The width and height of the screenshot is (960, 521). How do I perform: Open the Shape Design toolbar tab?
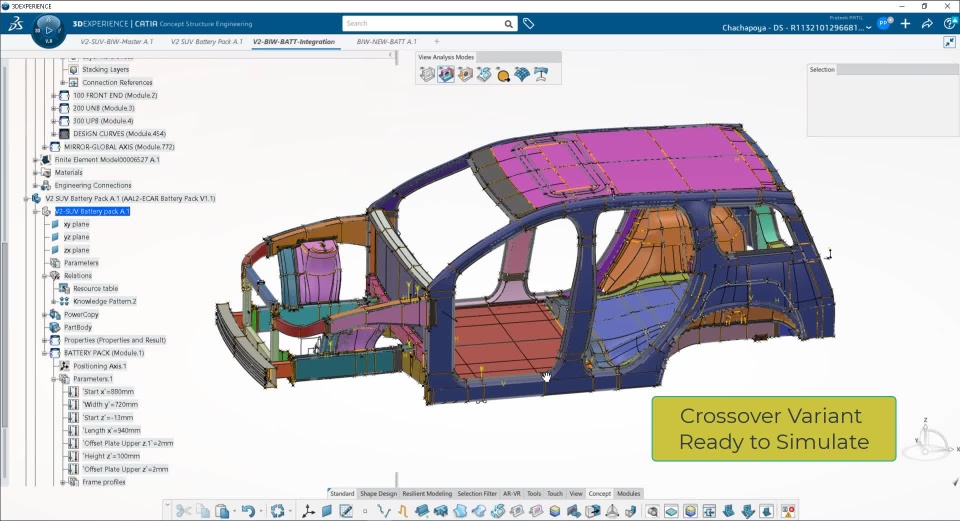pyautogui.click(x=378, y=493)
